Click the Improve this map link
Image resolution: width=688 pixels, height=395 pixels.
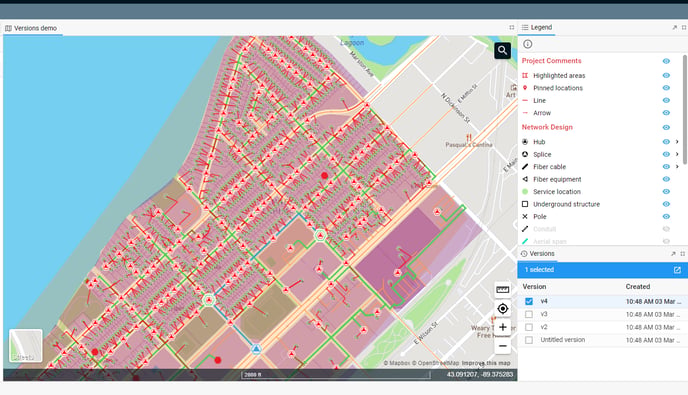coord(486,363)
